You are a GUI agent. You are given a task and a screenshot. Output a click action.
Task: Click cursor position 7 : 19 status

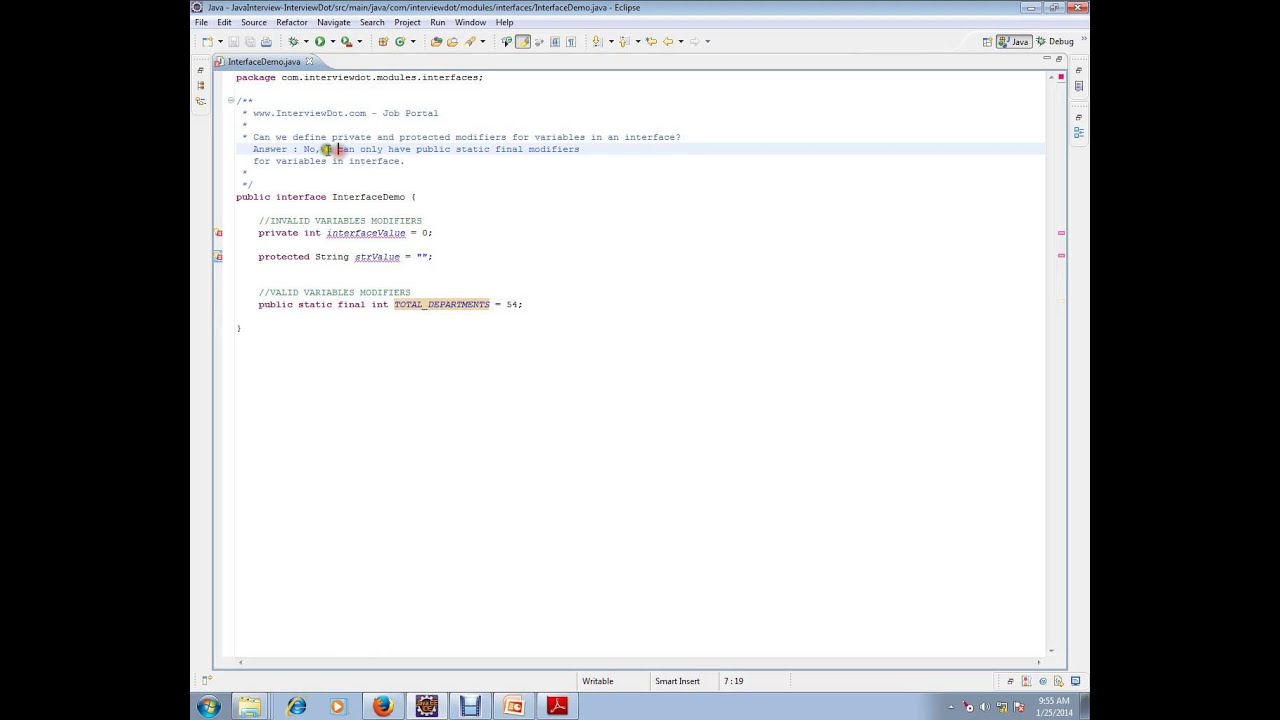(733, 681)
